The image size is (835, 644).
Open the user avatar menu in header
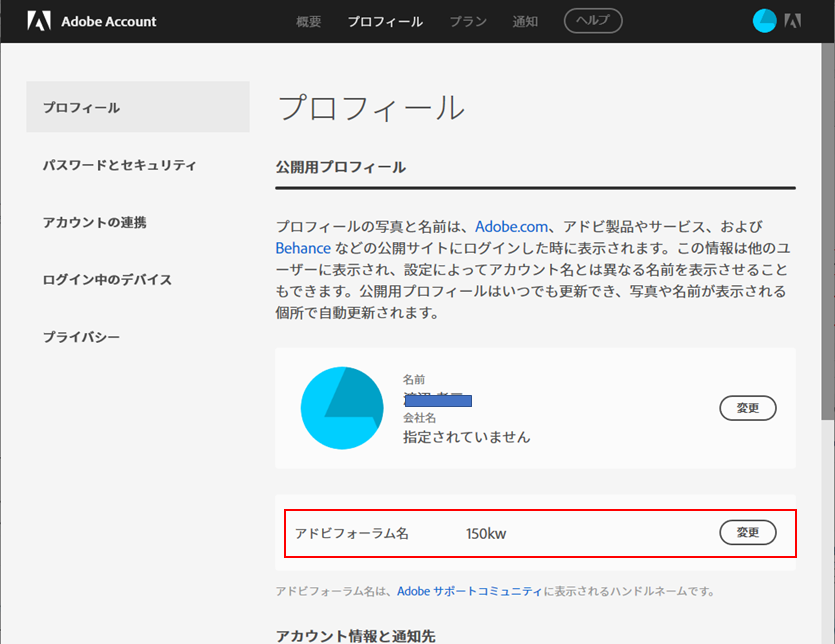click(764, 21)
